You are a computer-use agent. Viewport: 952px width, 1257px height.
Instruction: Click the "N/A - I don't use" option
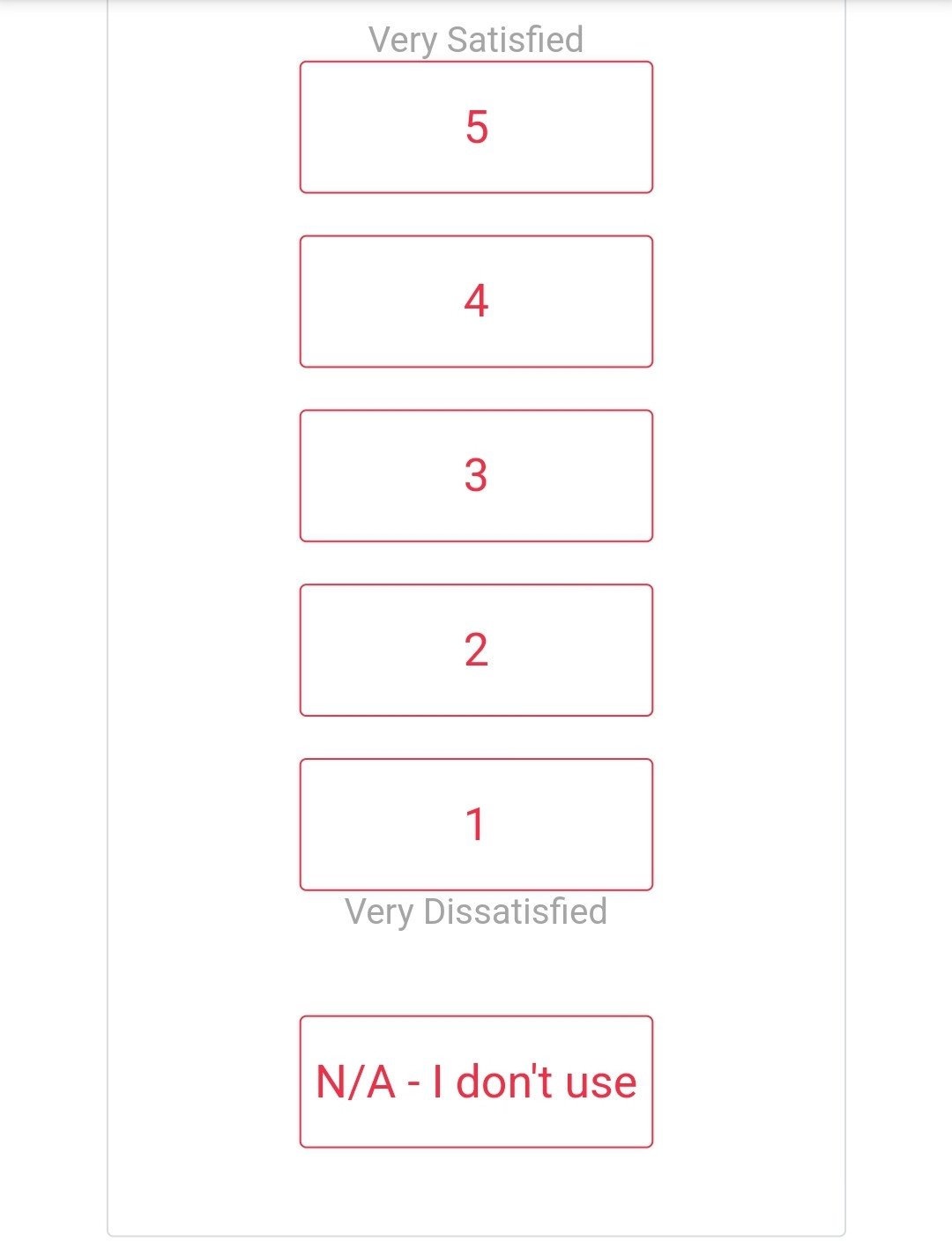coord(476,1082)
